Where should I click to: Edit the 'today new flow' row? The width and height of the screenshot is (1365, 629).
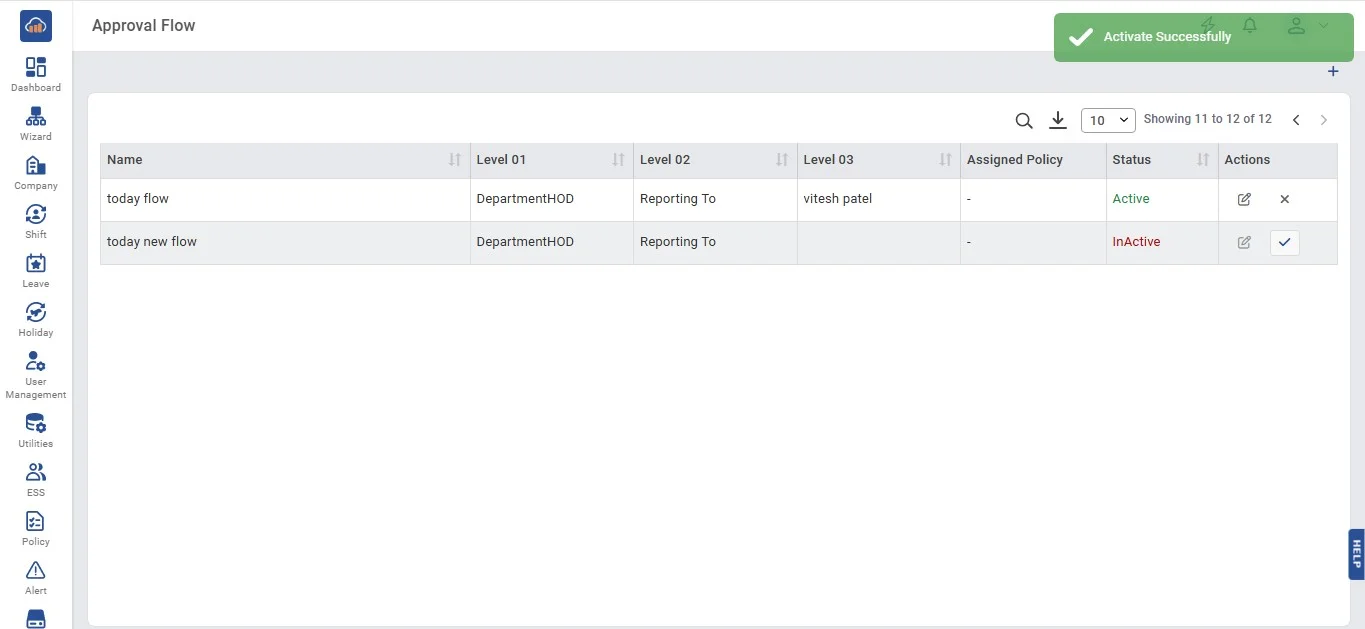point(1244,242)
